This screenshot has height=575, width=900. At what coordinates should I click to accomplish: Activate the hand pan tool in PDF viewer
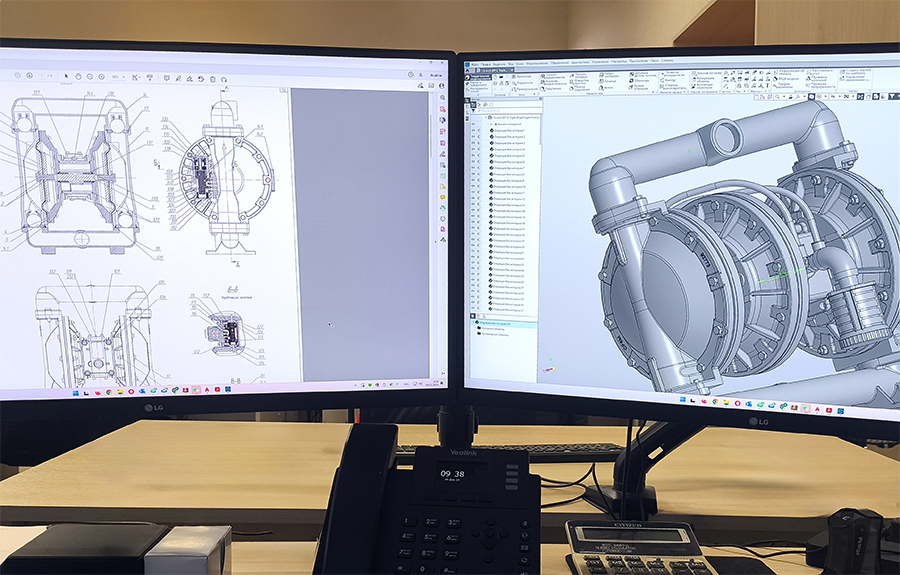[78, 76]
